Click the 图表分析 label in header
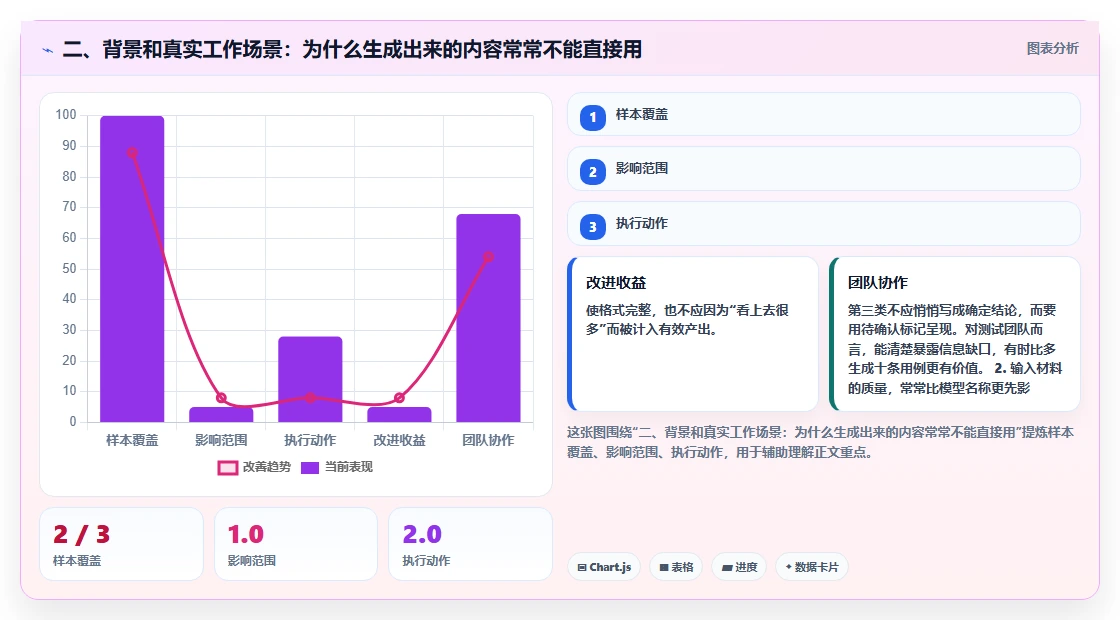 1052,49
